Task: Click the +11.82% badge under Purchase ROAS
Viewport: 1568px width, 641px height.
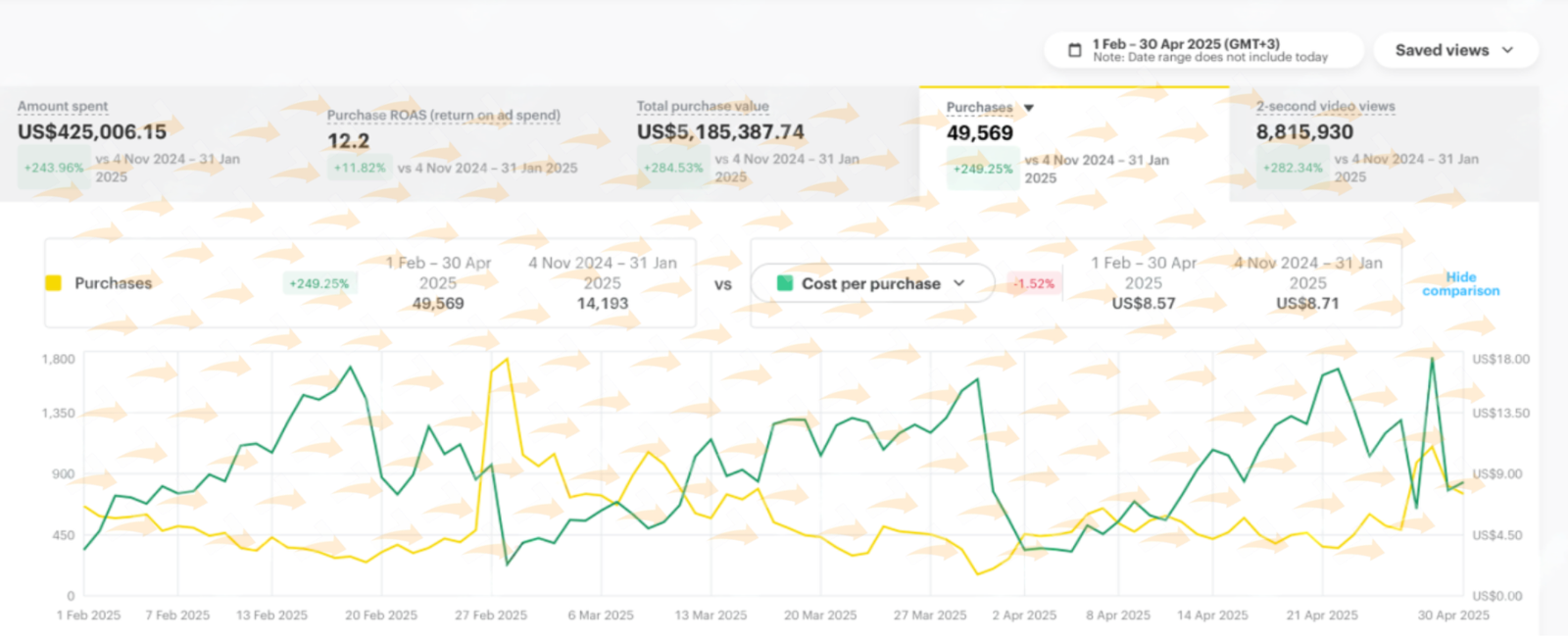Action: click(360, 168)
